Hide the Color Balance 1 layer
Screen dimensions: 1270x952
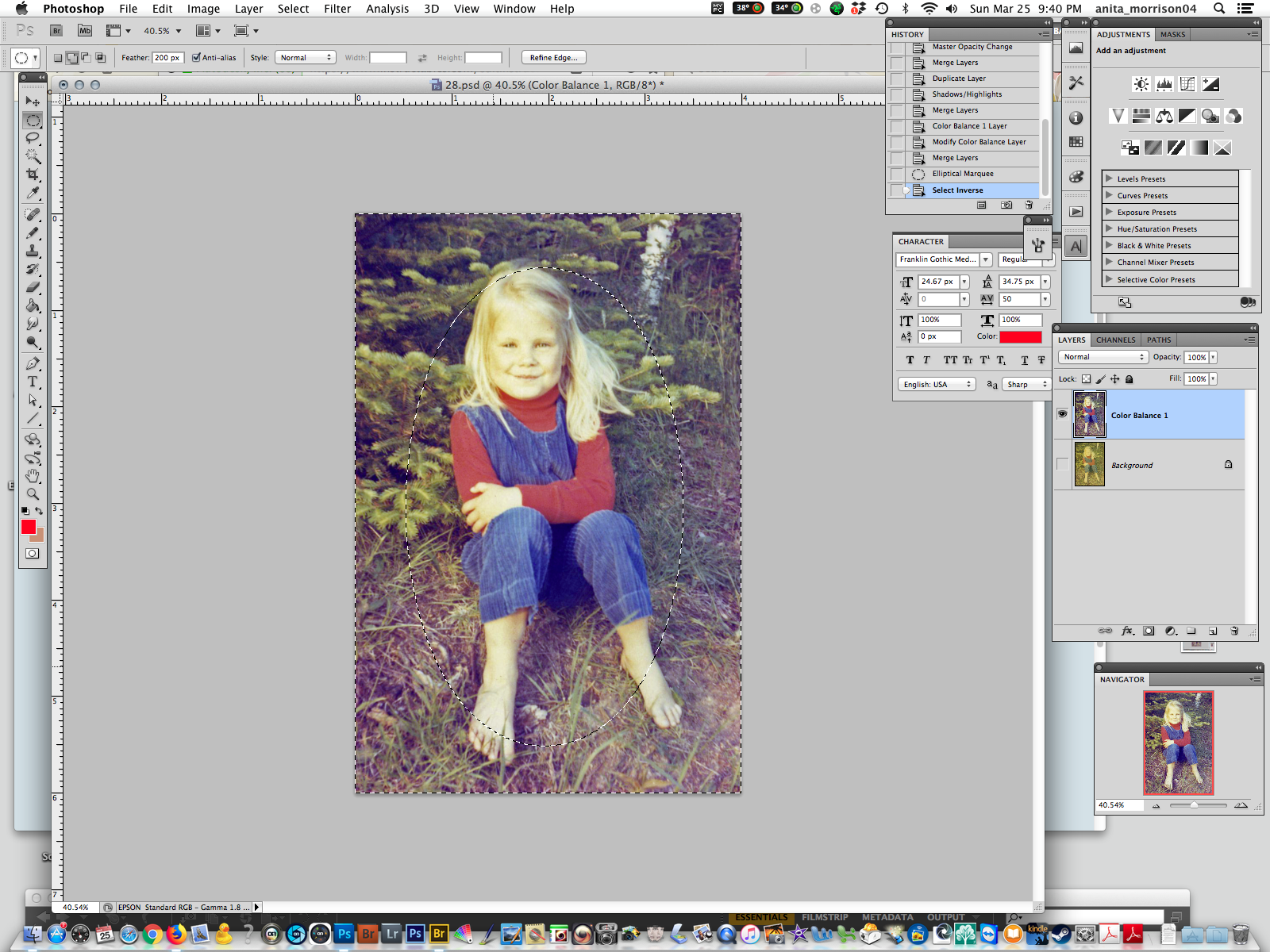1062,414
